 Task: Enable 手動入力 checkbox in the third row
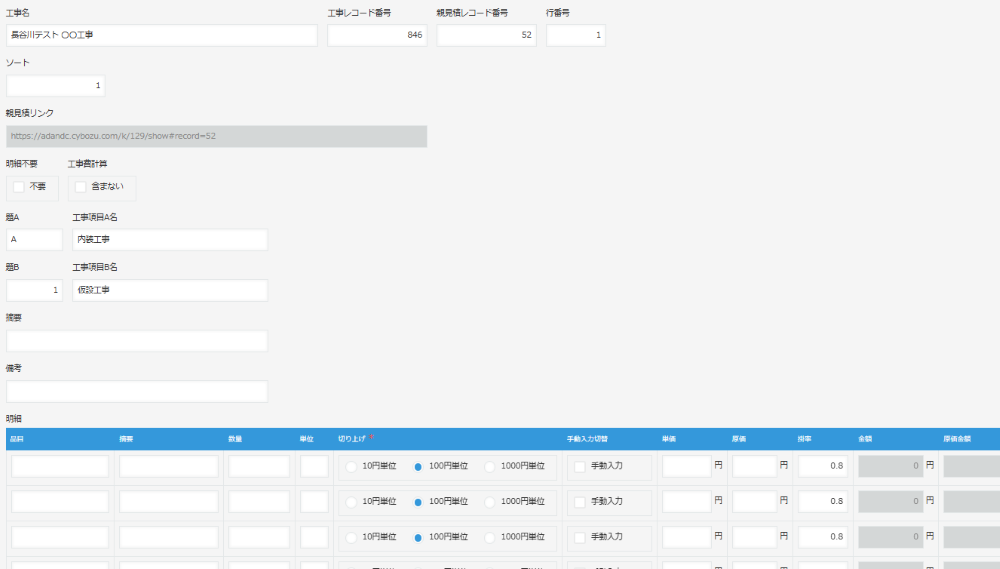[580, 538]
